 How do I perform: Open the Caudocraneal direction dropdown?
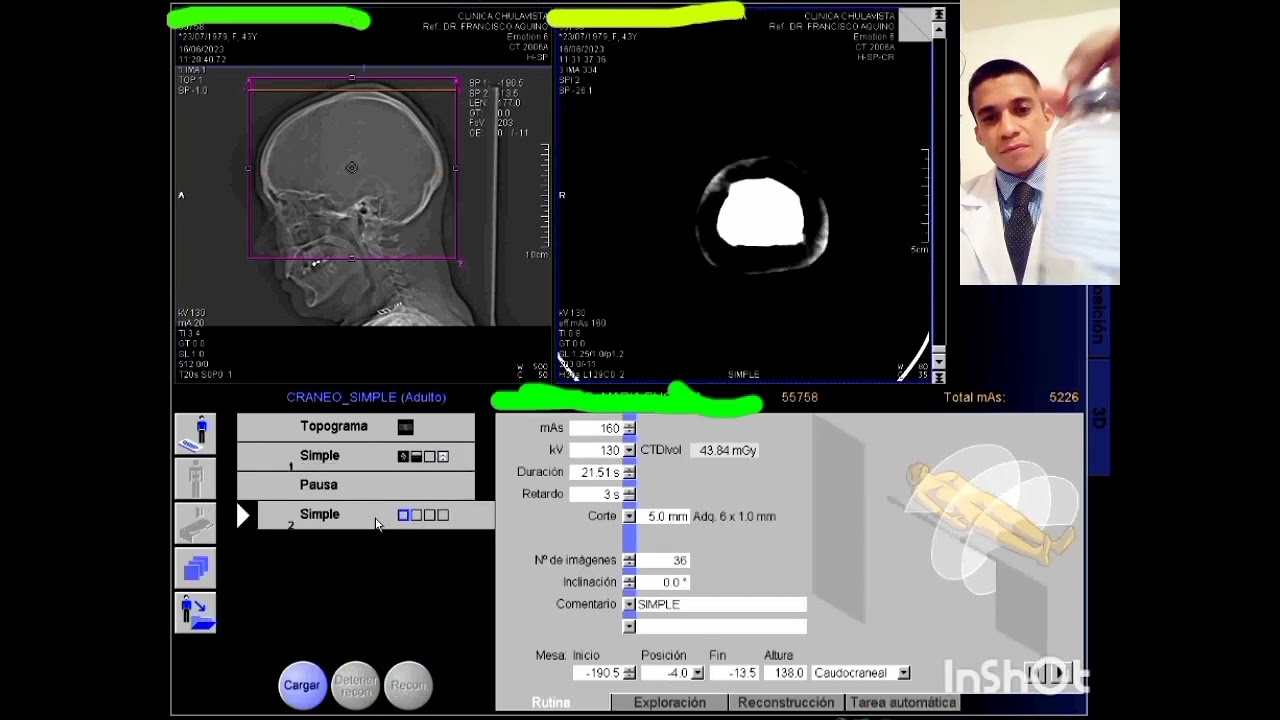tap(904, 673)
